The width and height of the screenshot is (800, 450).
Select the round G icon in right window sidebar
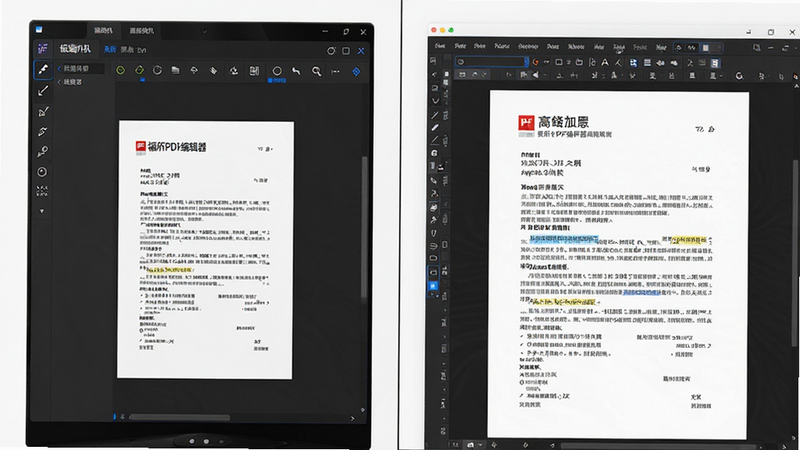pyautogui.click(x=435, y=153)
